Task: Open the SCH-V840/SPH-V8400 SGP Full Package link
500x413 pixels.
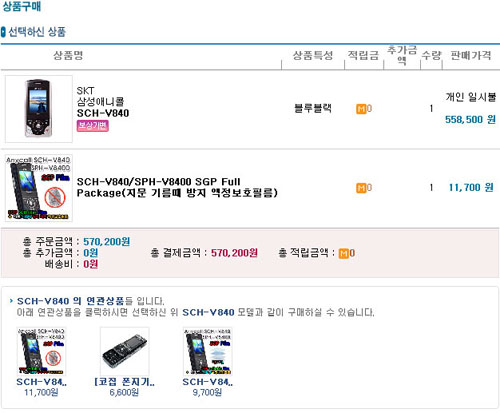Action: point(177,187)
